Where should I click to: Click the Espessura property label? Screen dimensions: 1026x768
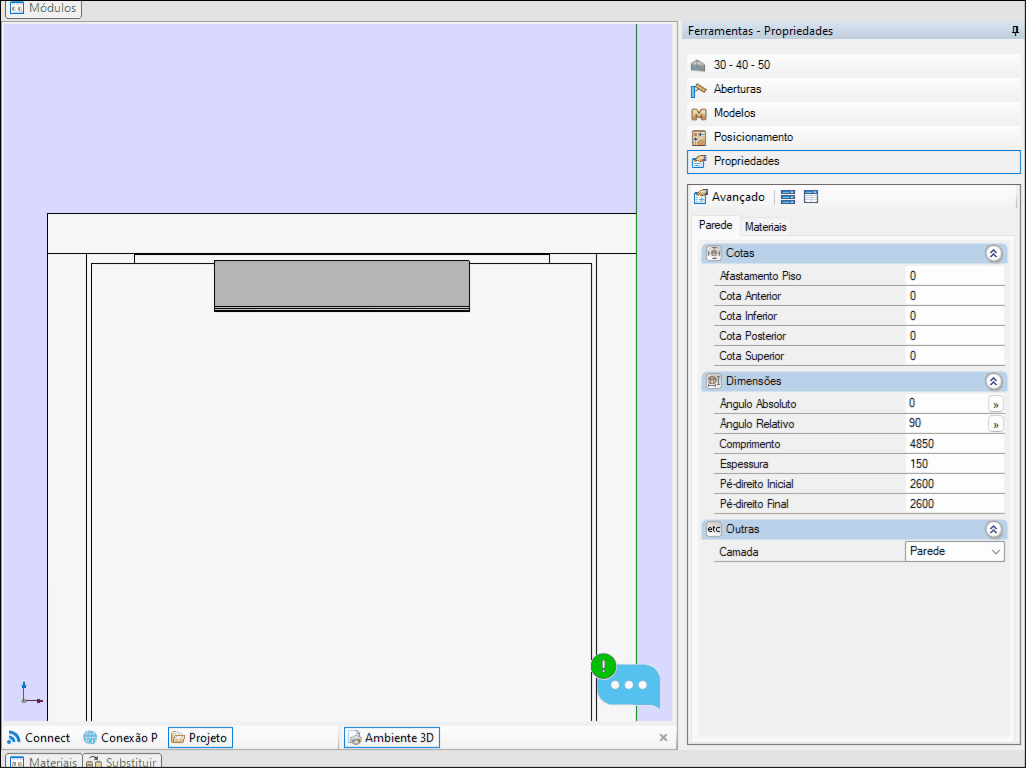(744, 464)
